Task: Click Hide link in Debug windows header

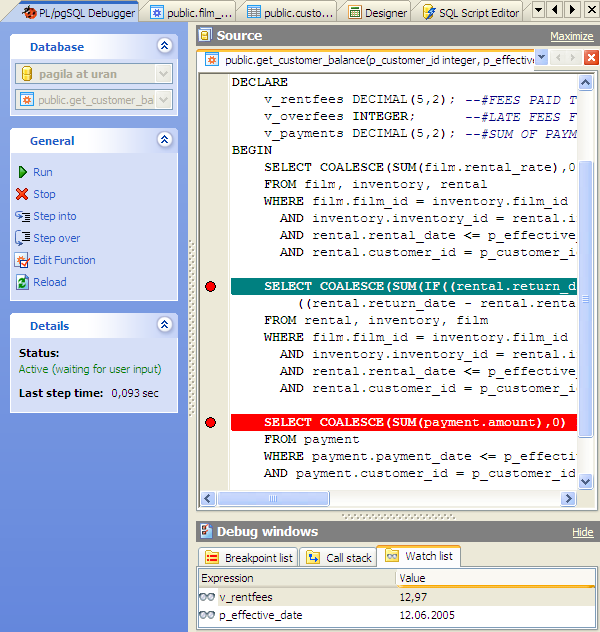Action: 582,532
